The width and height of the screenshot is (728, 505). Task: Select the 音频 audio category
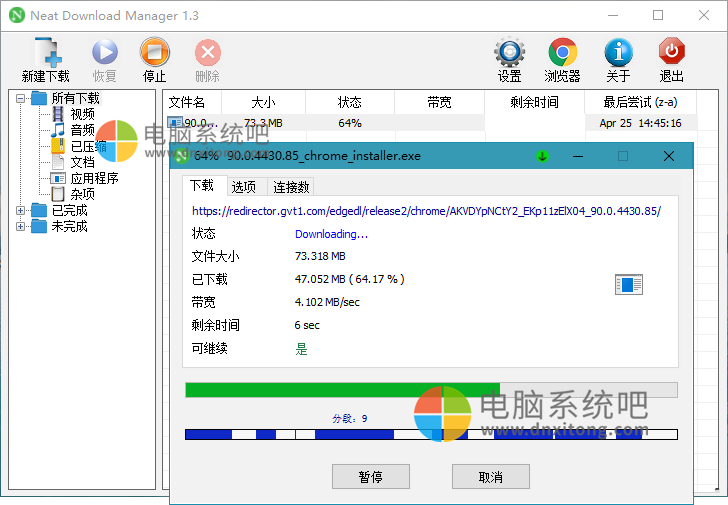click(x=82, y=130)
